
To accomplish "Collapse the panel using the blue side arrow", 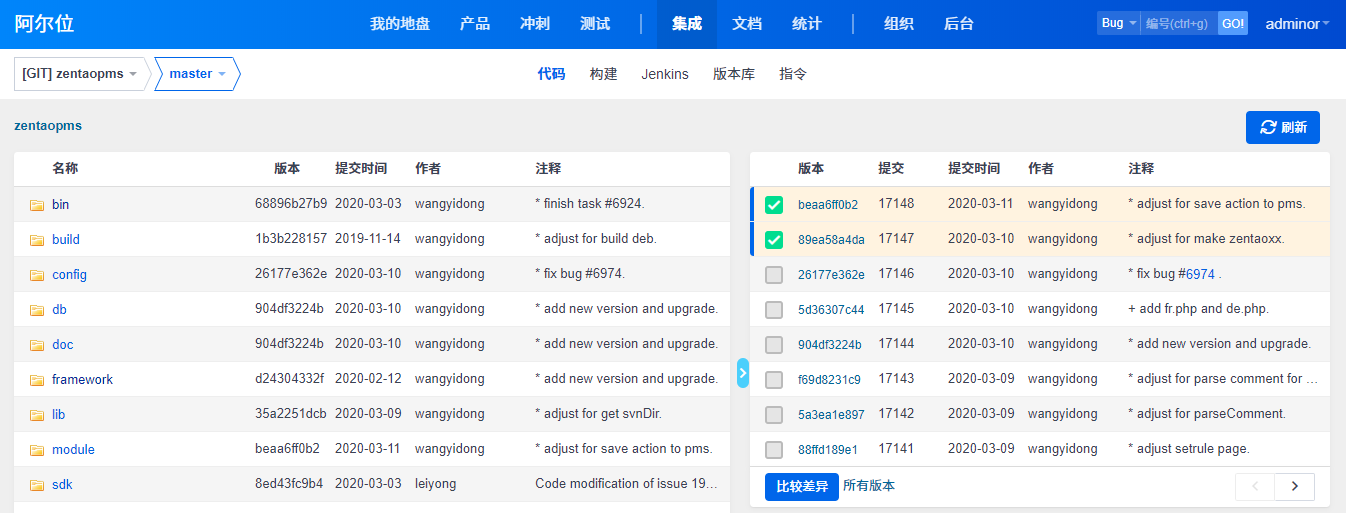I will tap(742, 372).
